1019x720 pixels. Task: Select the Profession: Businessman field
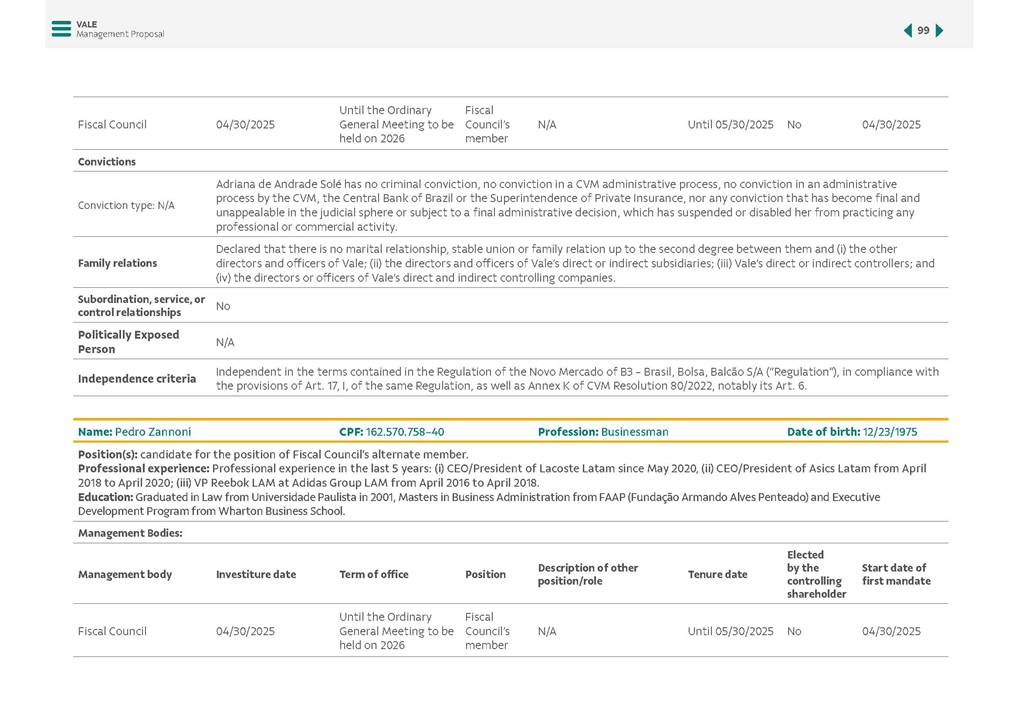pyautogui.click(x=603, y=432)
